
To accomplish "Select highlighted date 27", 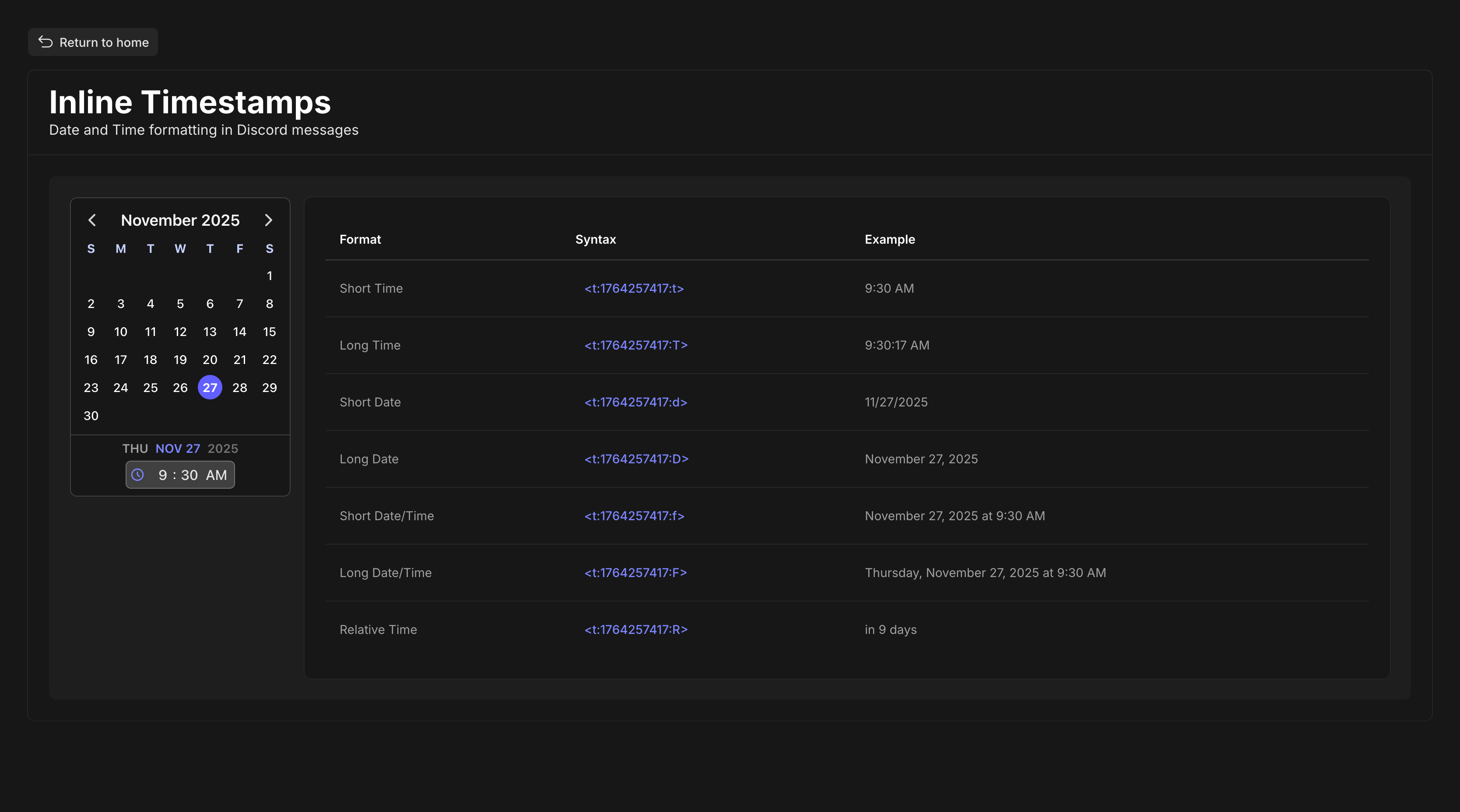I will pos(210,388).
